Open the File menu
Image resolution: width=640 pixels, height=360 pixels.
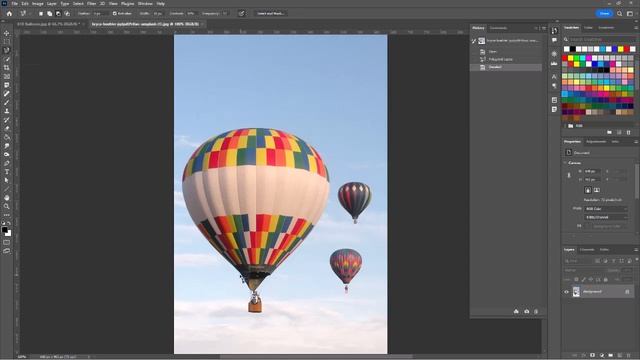(x=15, y=4)
